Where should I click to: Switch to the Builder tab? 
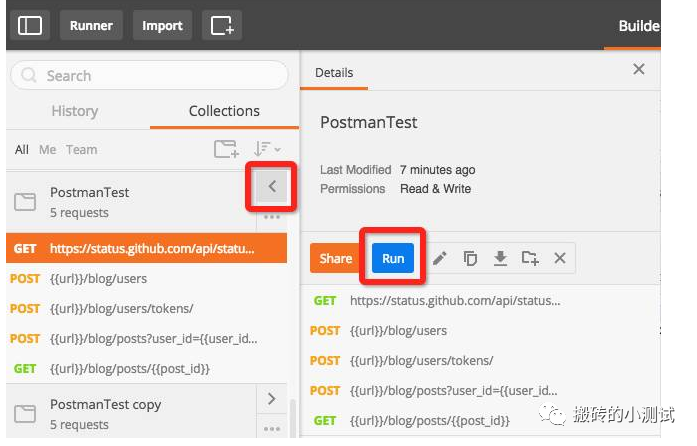(639, 26)
